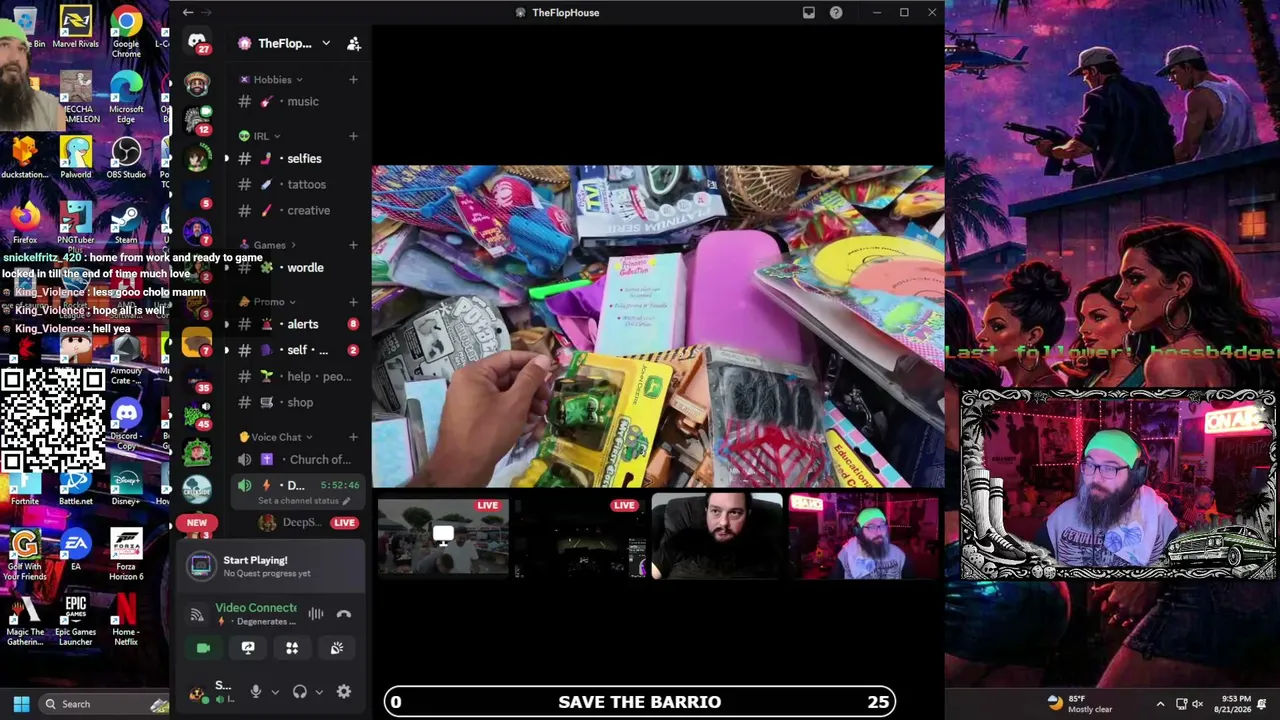
Task: Launch Marvel Rivals from the desktop
Action: point(76,28)
